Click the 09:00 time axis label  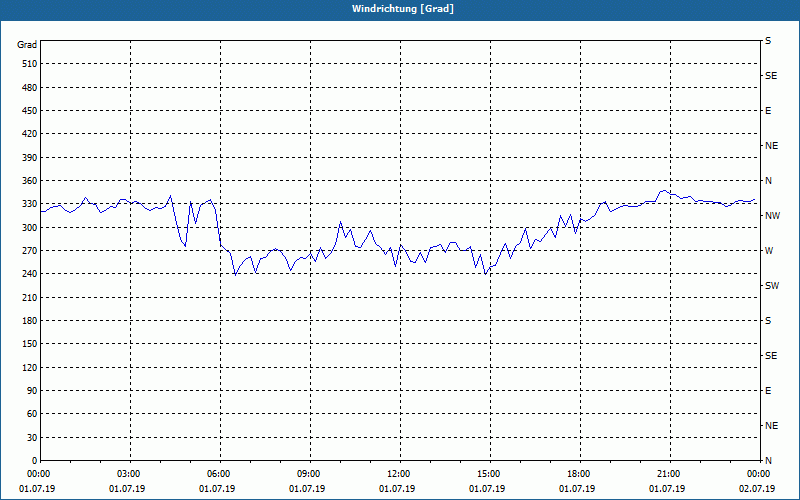(308, 474)
